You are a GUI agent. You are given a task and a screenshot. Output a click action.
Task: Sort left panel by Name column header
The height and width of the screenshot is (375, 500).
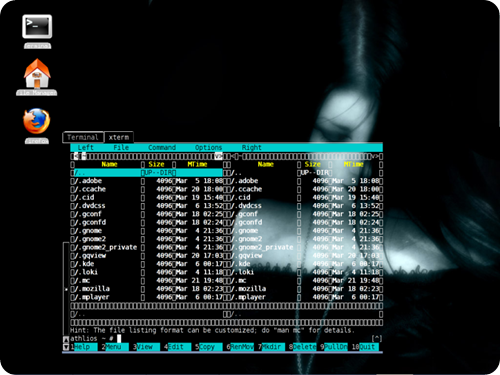pyautogui.click(x=109, y=164)
